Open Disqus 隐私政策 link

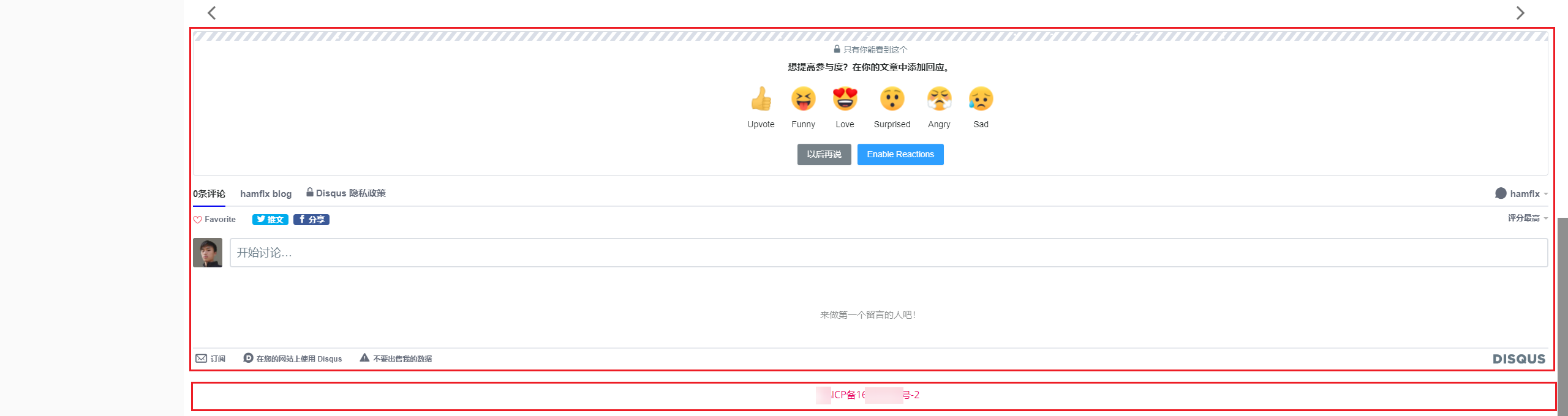346,193
